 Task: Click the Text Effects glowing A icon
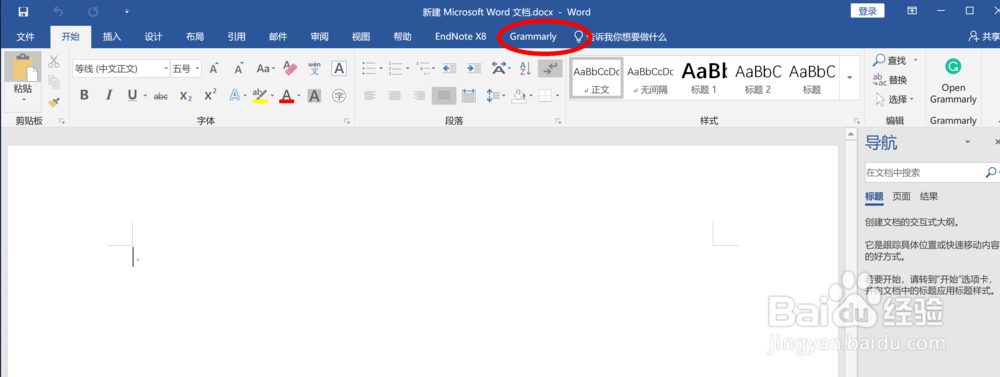pyautogui.click(x=234, y=96)
